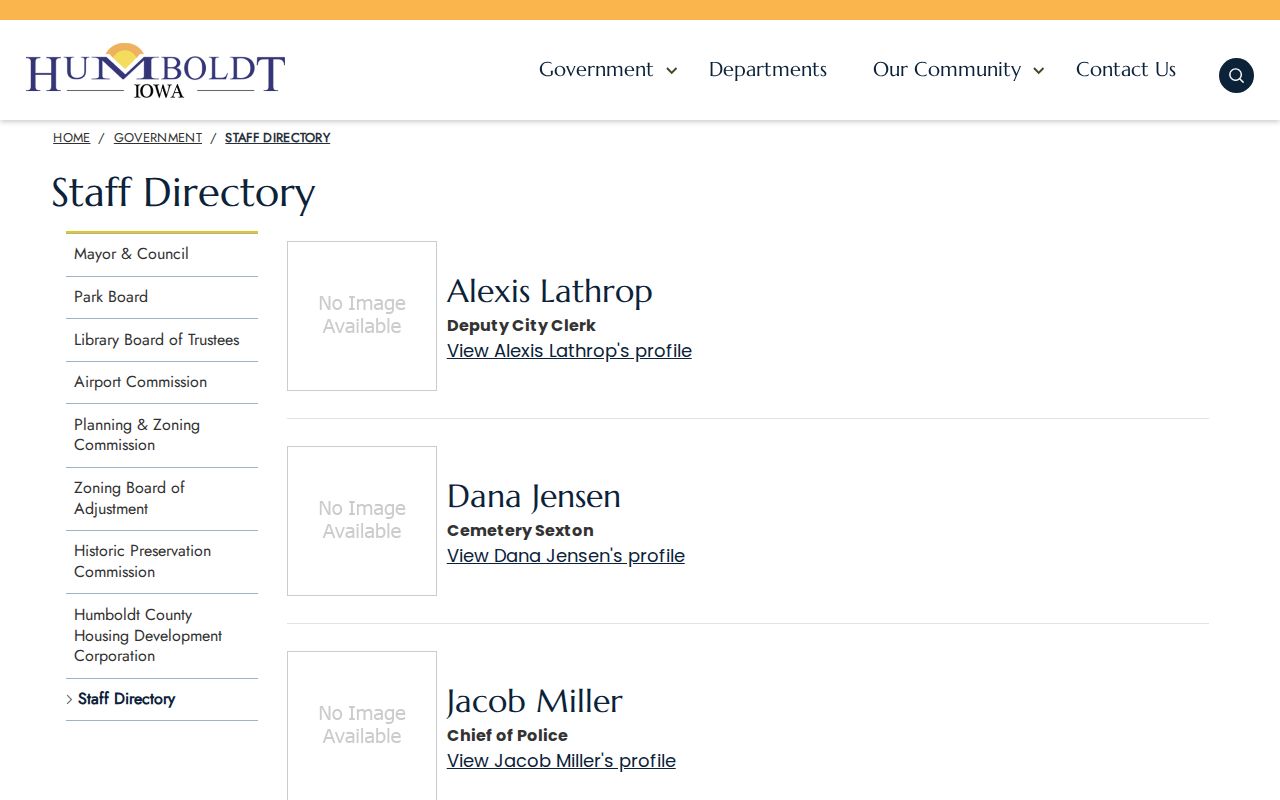Open Airport Commission sidebar link
The image size is (1280, 800).
(162, 382)
